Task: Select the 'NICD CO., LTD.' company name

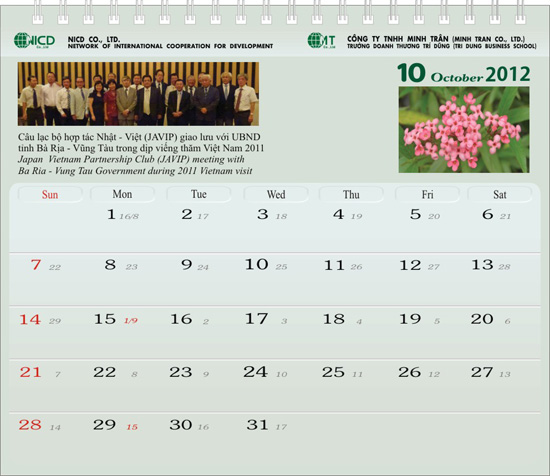Action: 94,39
